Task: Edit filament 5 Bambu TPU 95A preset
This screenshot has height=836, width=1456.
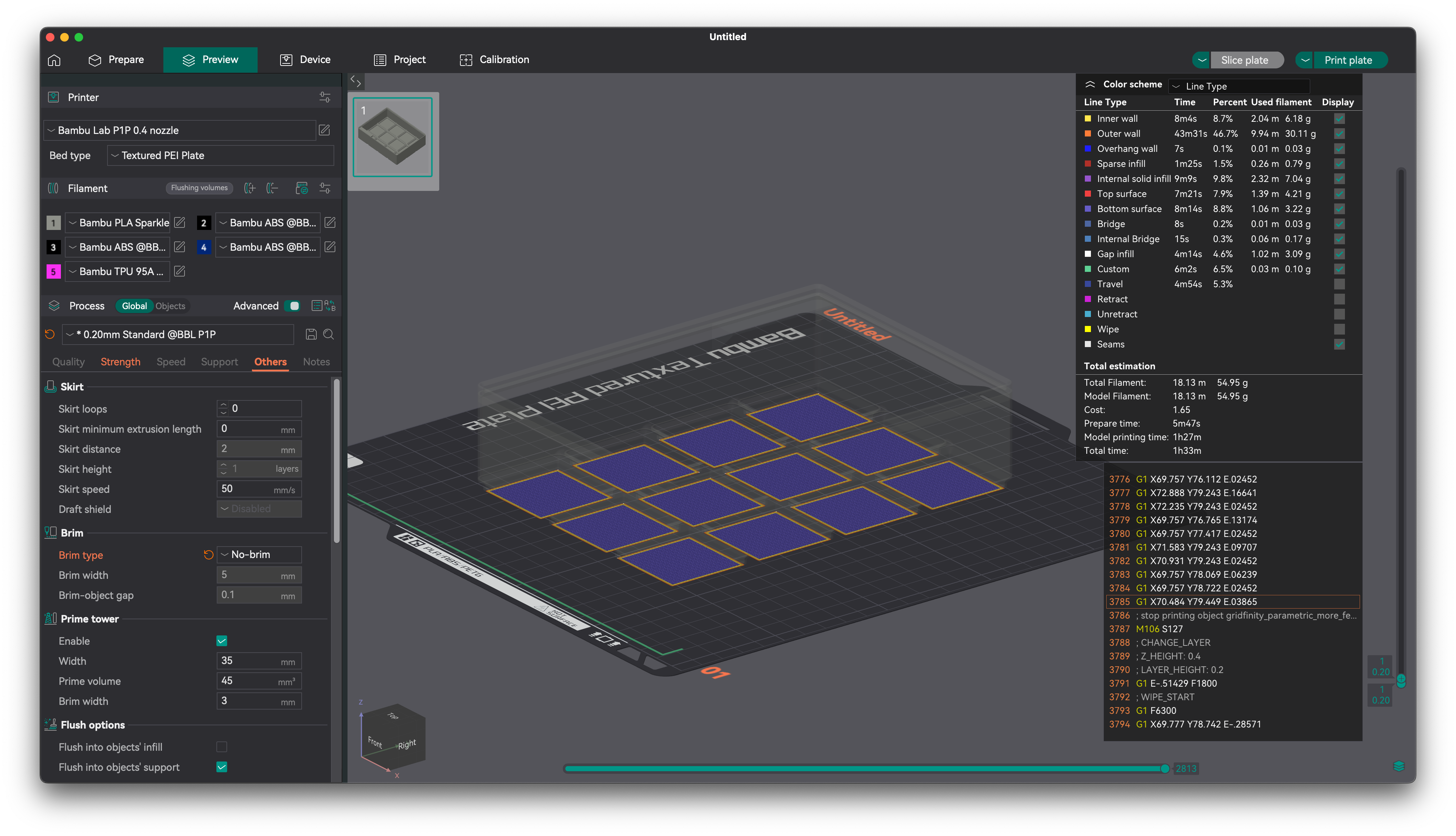Action: 180,271
